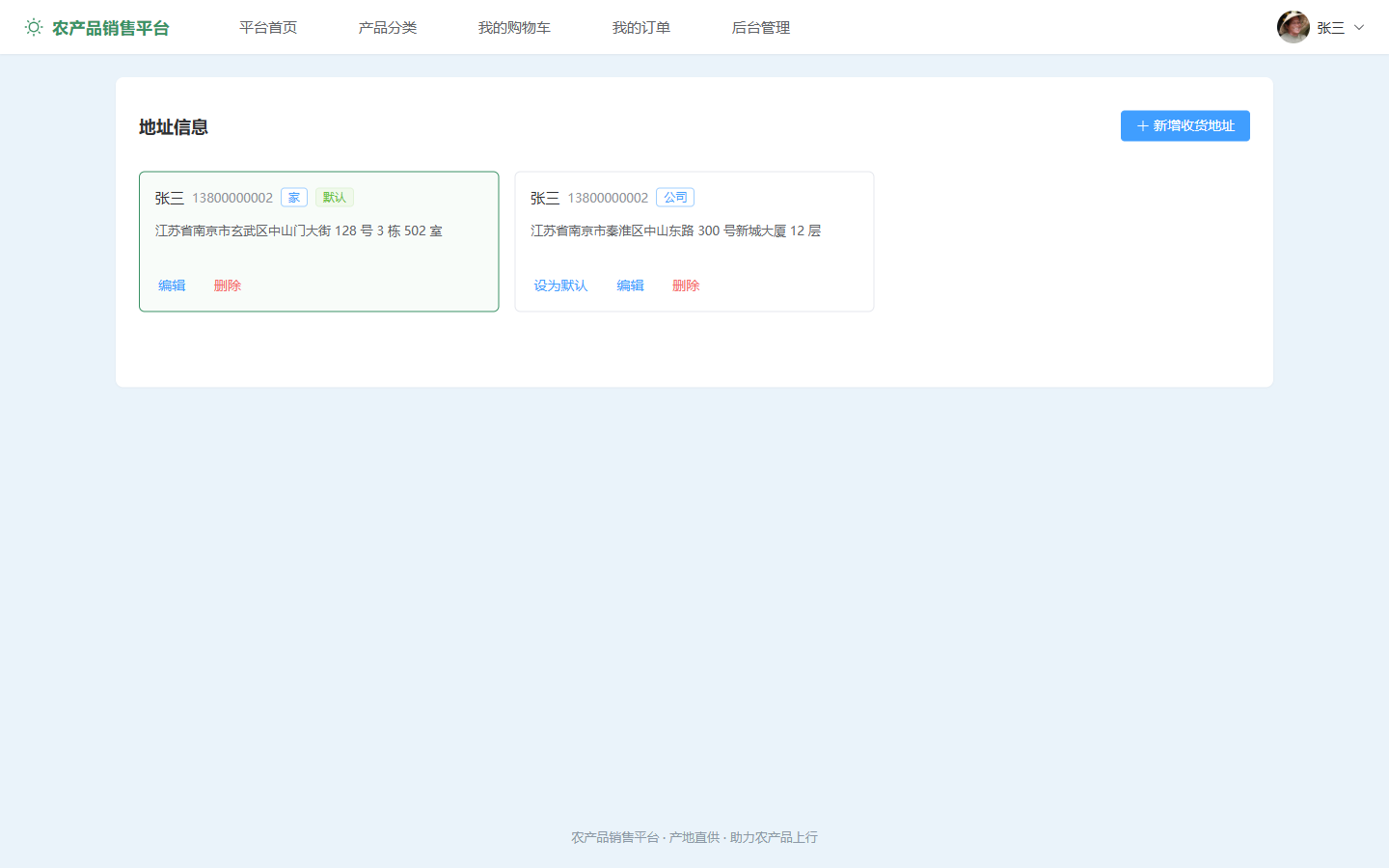The height and width of the screenshot is (868, 1389).
Task: Click the sun logo icon
Action: point(34,28)
